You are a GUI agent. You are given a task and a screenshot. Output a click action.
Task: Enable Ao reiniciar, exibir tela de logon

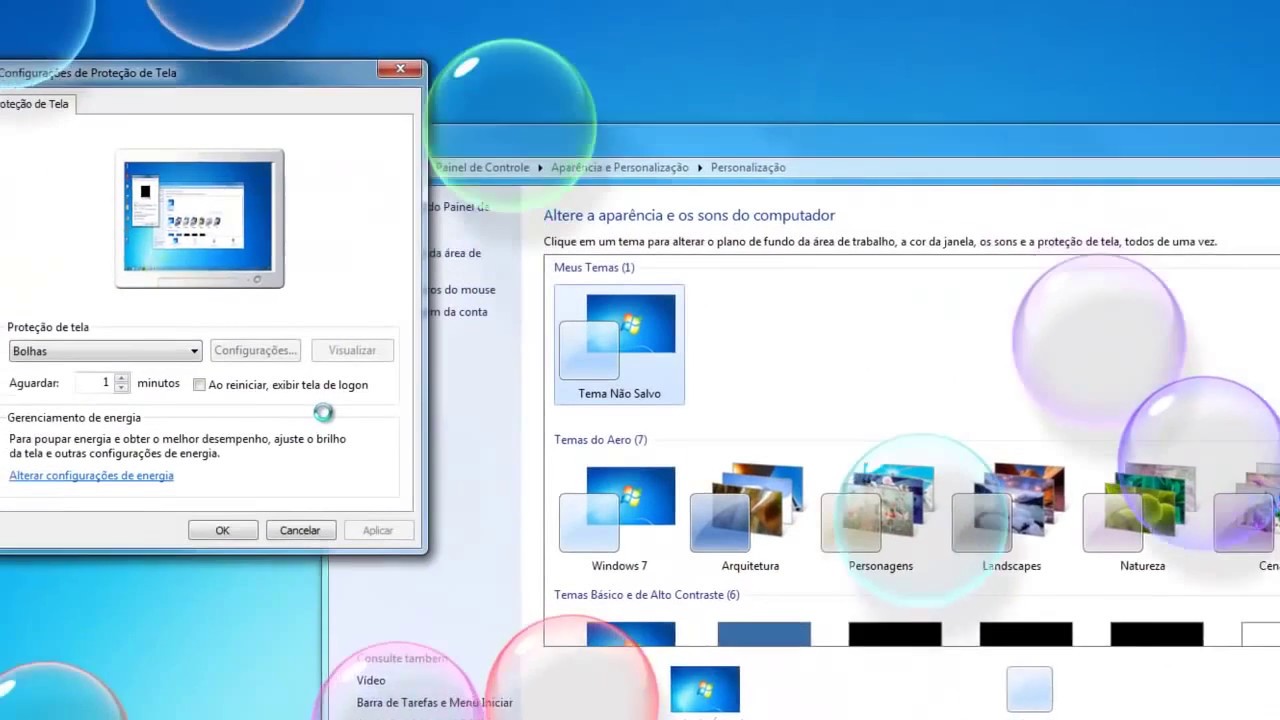tap(199, 385)
